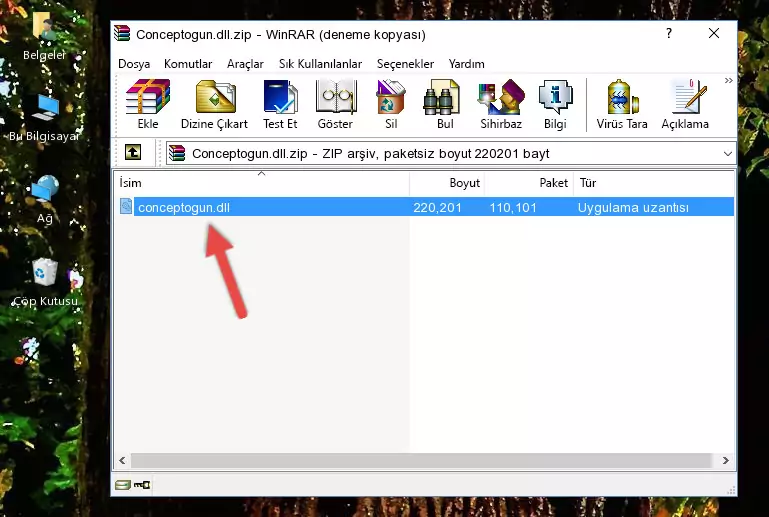Start Virüs Tara virus scan
This screenshot has width=769, height=517.
click(622, 104)
